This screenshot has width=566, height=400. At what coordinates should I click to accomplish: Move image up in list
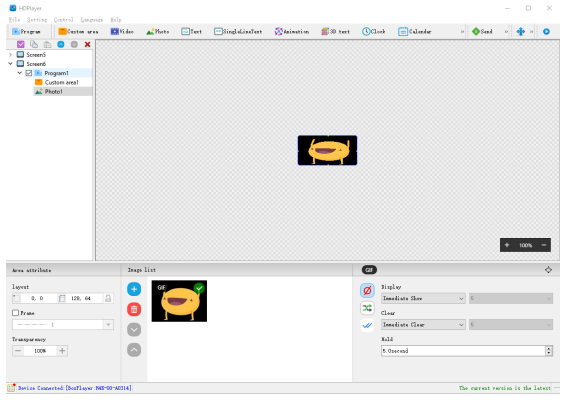point(134,350)
